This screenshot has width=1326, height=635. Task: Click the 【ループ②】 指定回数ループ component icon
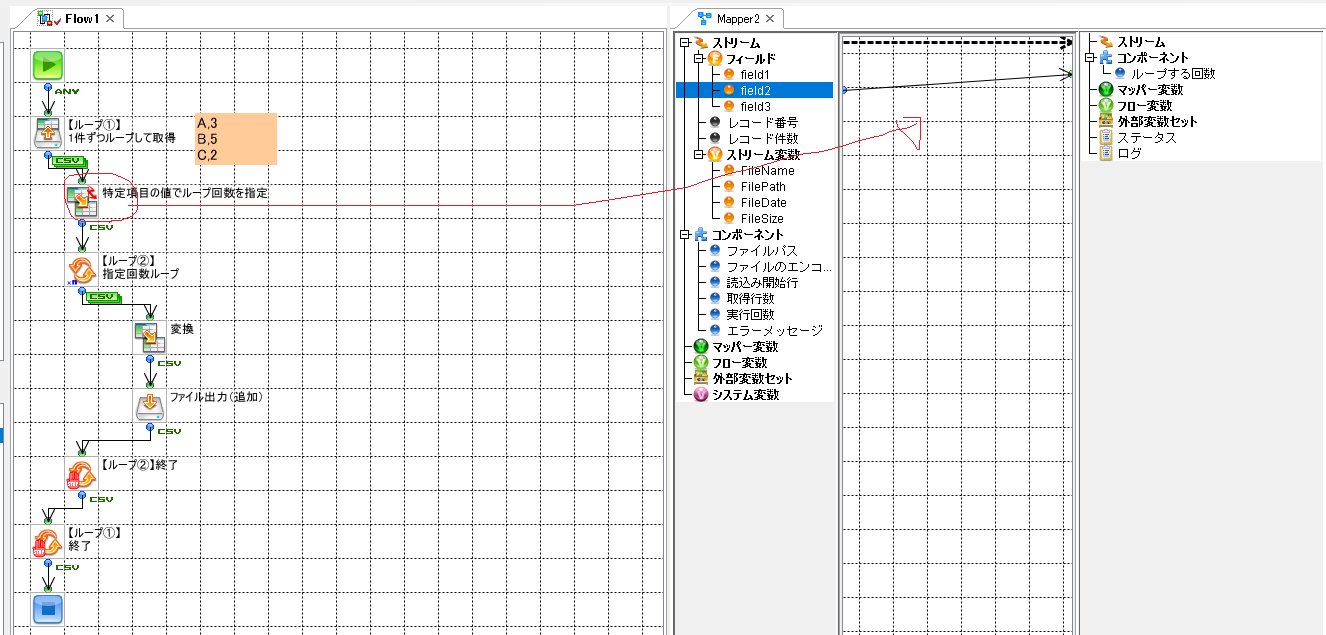82,270
